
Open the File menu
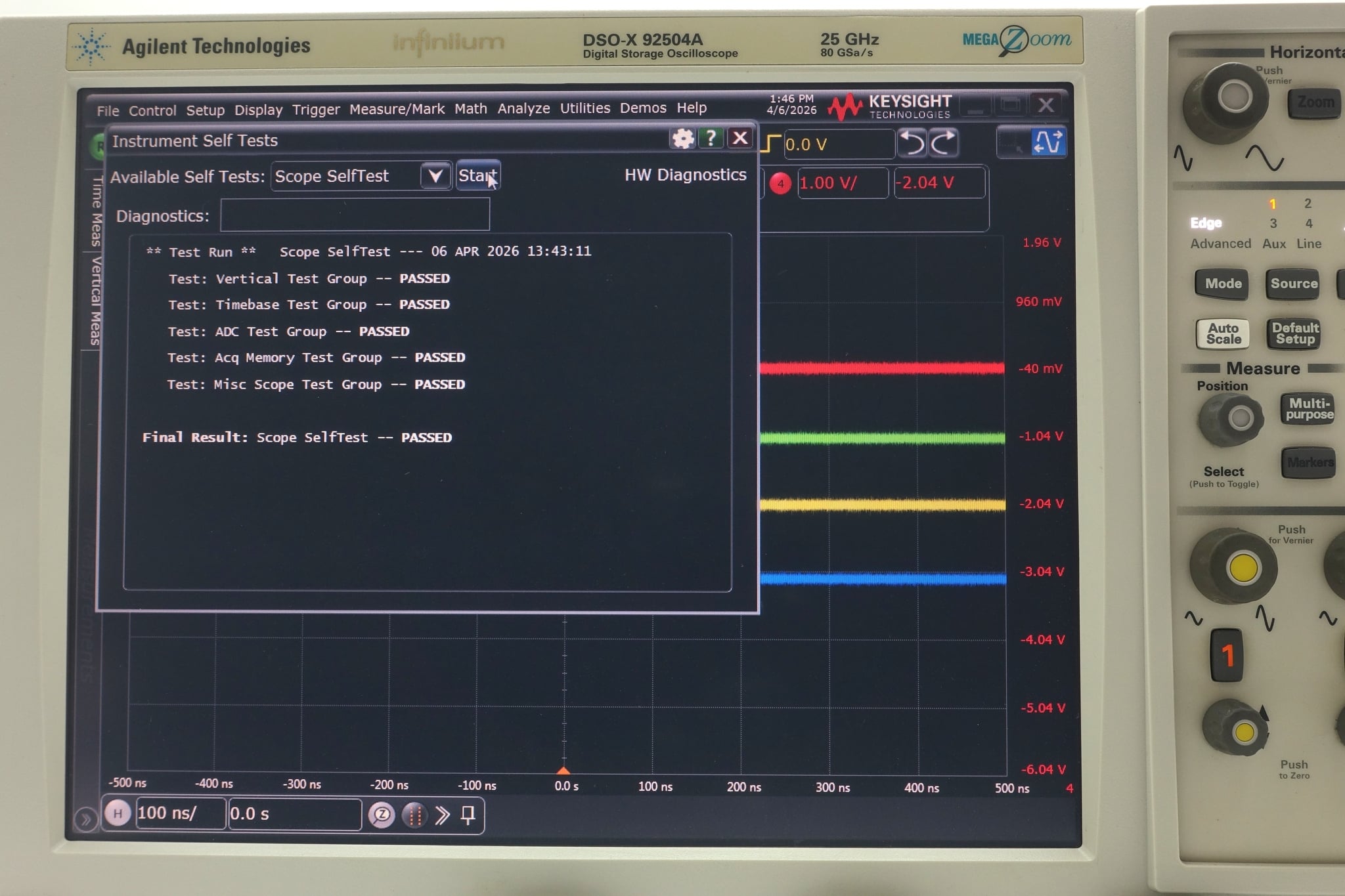(108, 111)
